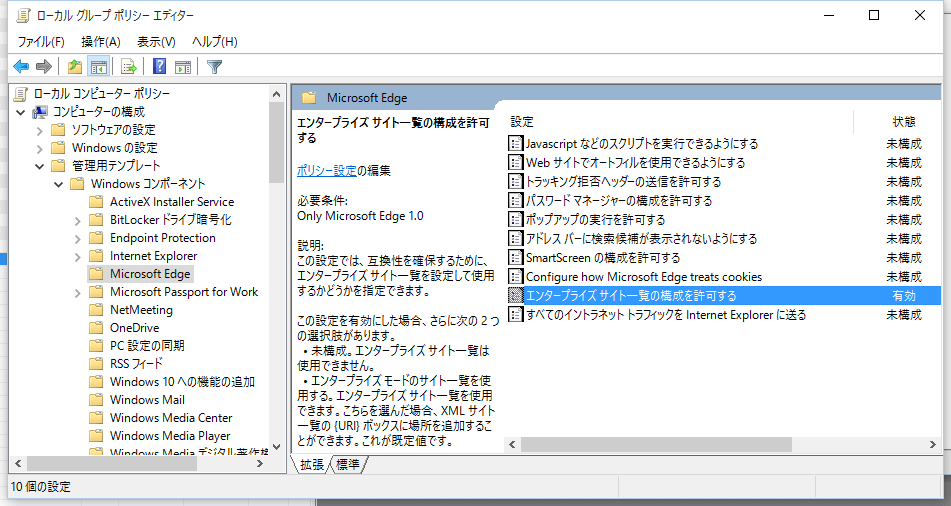This screenshot has width=951, height=506.
Task: Expand the Endpoint Protection node
Action: (x=77, y=238)
